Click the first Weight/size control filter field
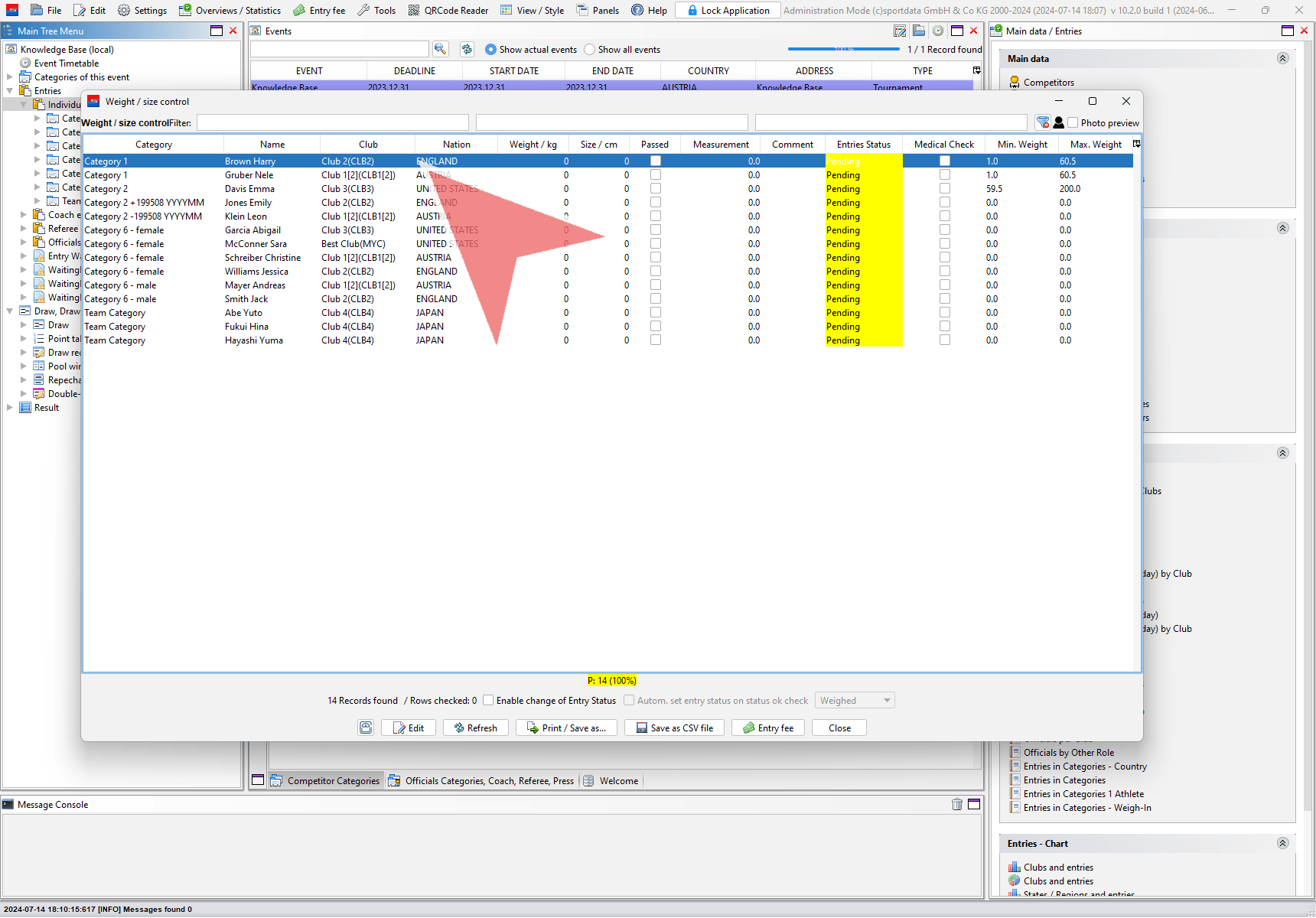 pos(333,122)
